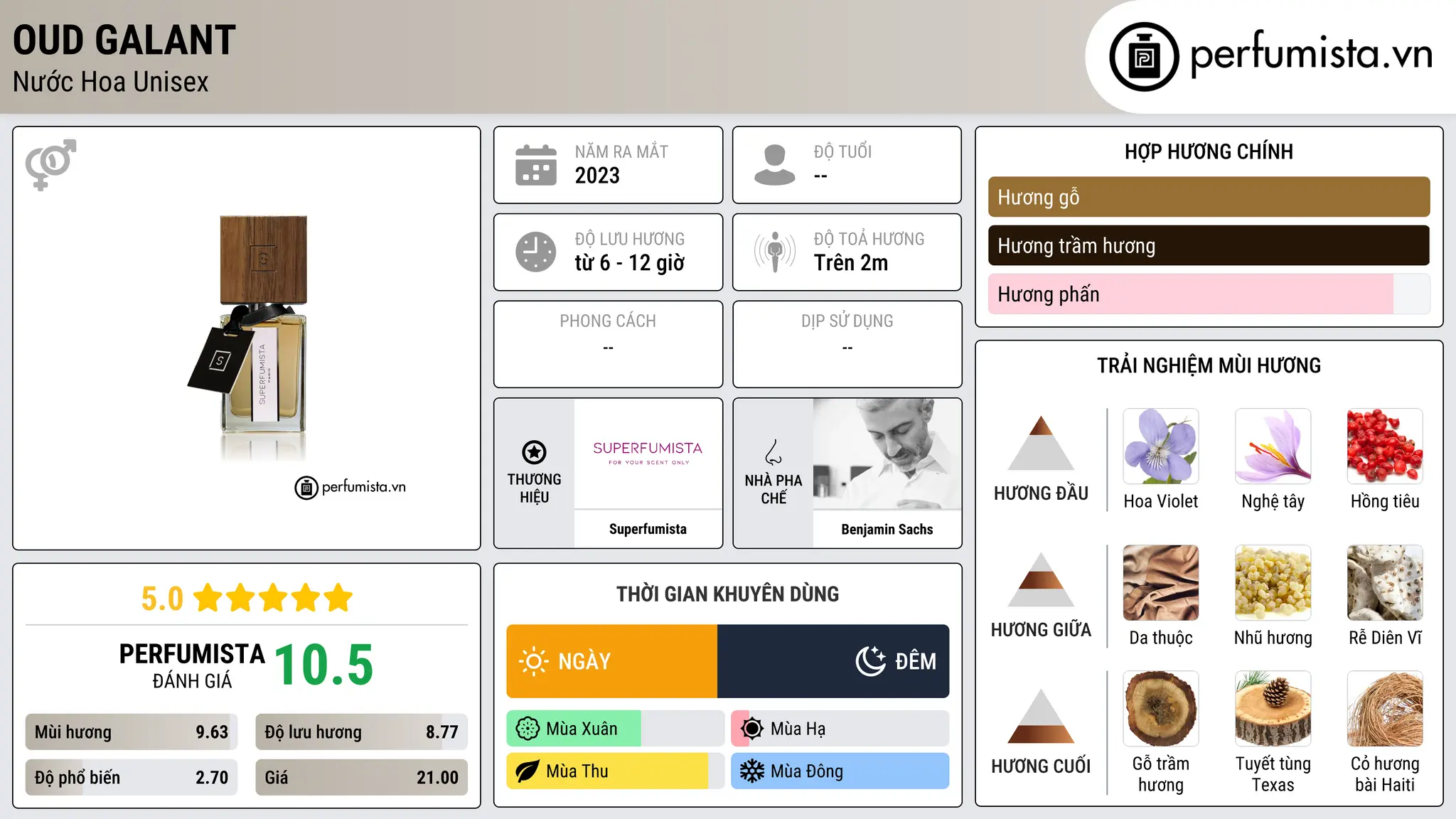Click the pyramid icon above Hương cuối
Image resolution: width=1456 pixels, height=819 pixels.
(1041, 716)
